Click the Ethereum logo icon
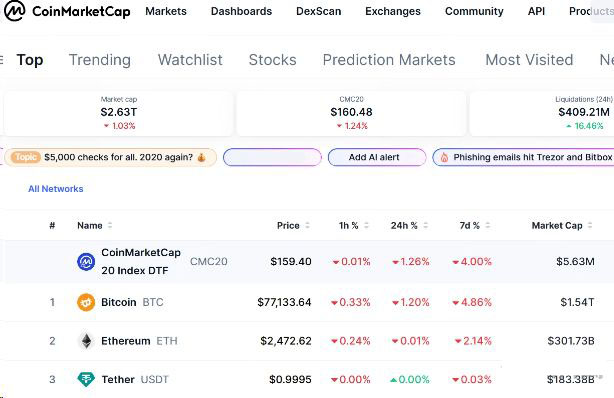 point(86,341)
